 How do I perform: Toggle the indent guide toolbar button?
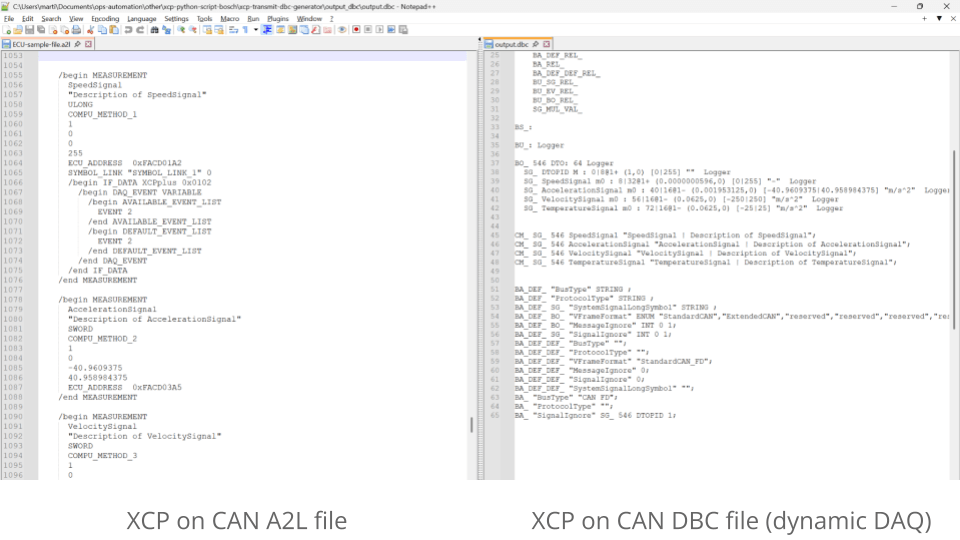[x=267, y=29]
